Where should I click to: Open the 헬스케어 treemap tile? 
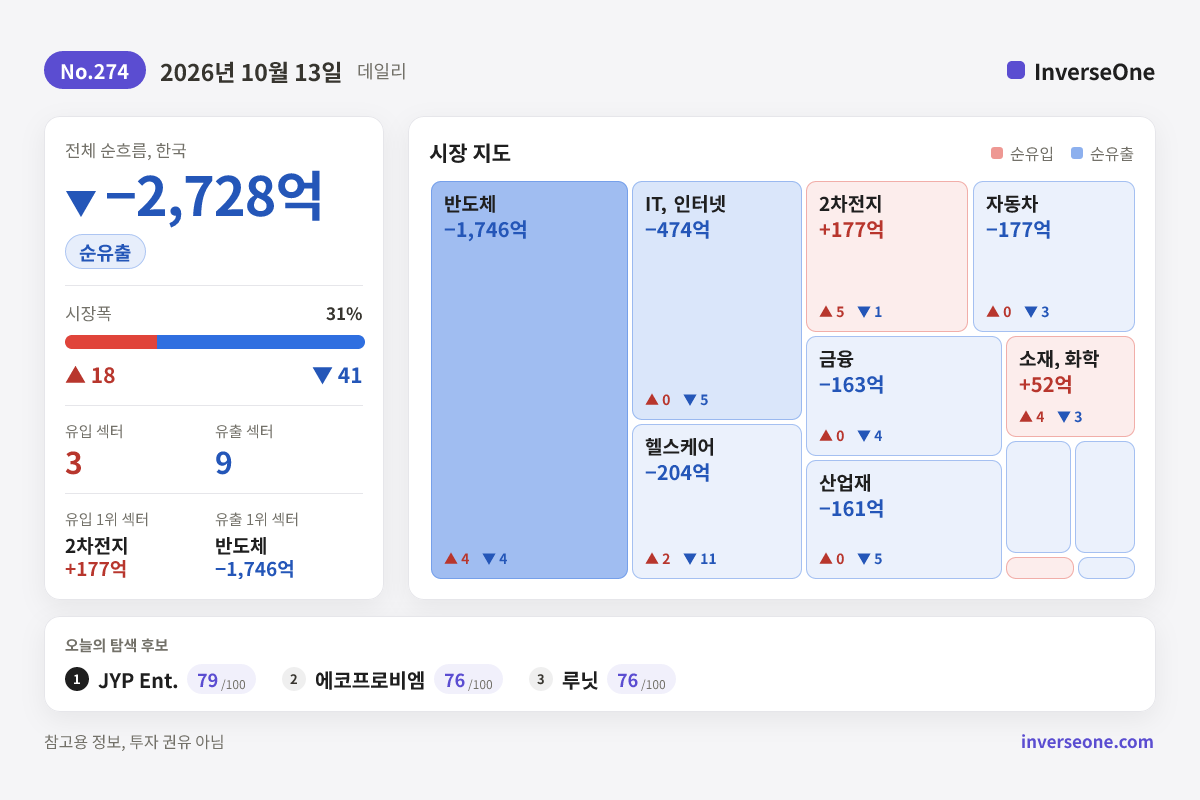[x=717, y=502]
